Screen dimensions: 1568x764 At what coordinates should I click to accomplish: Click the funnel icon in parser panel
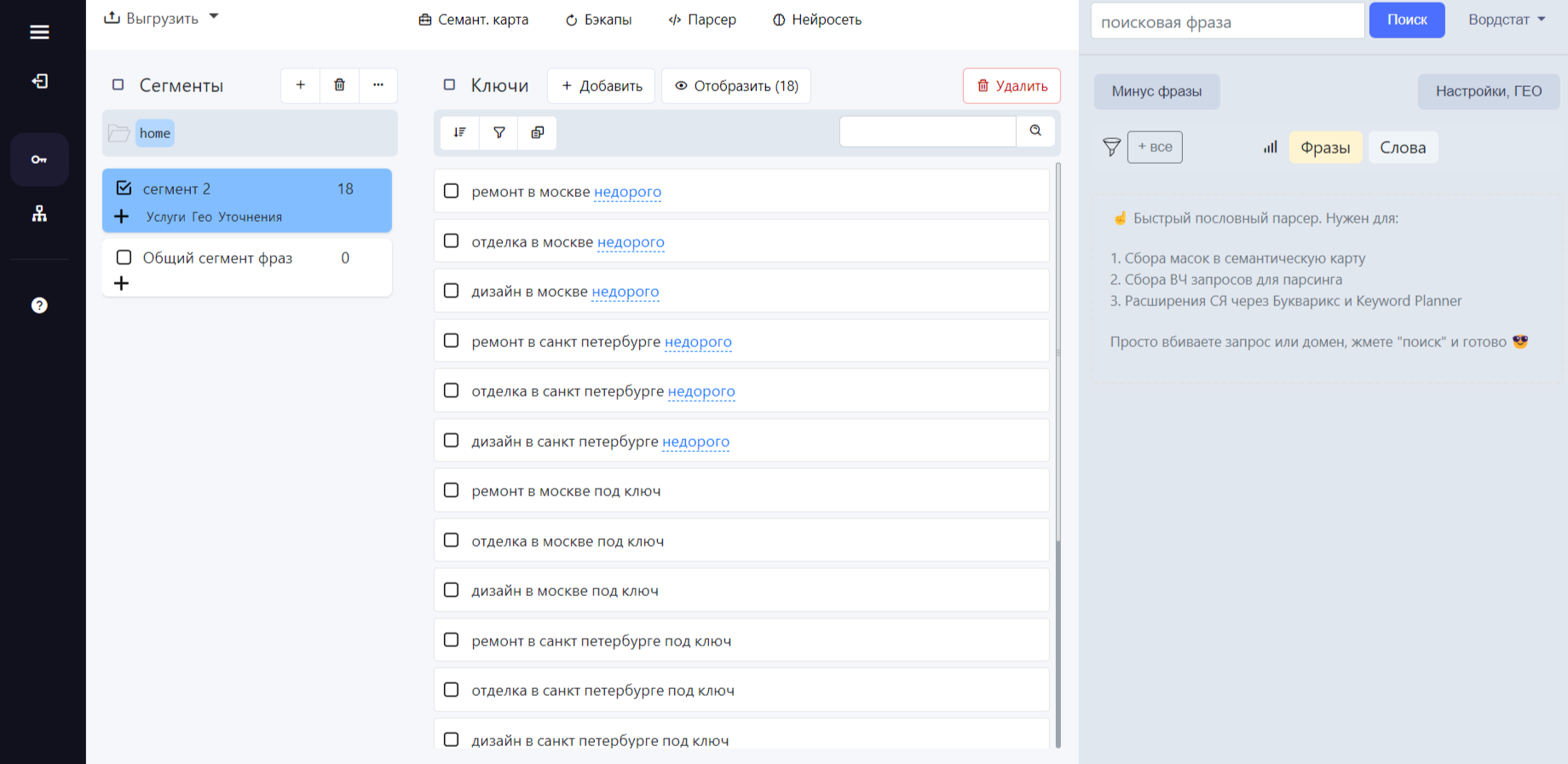point(1111,148)
